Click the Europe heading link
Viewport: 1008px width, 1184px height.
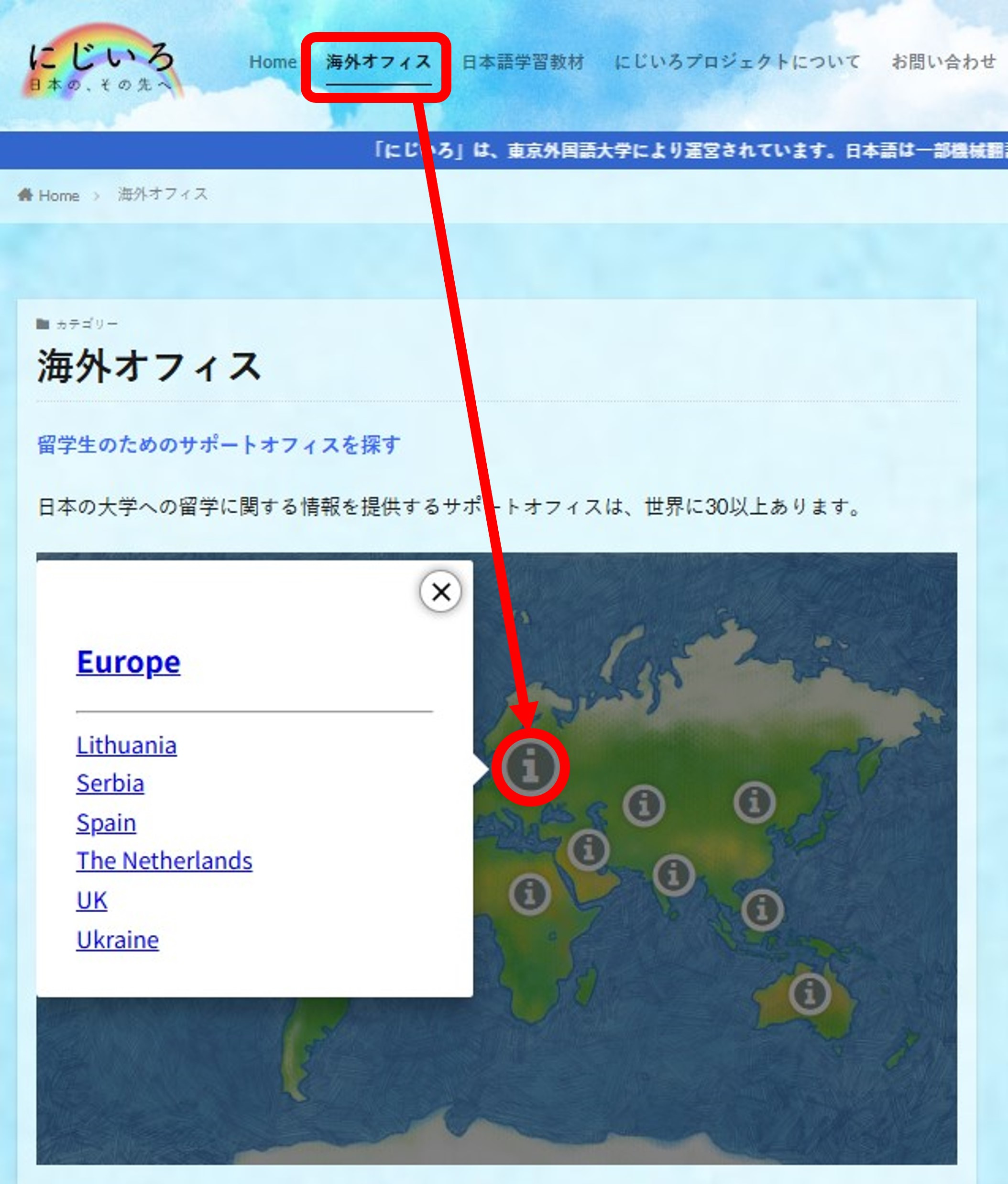(x=129, y=662)
